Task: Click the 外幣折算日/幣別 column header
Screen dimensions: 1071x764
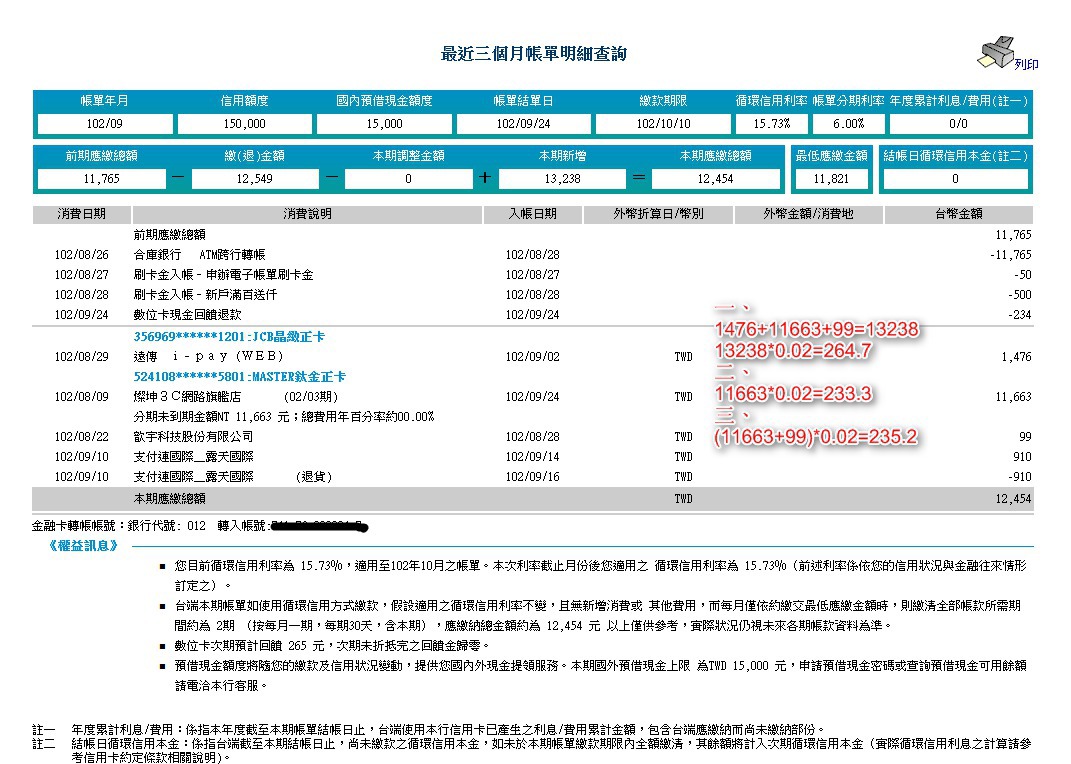Action: point(658,214)
